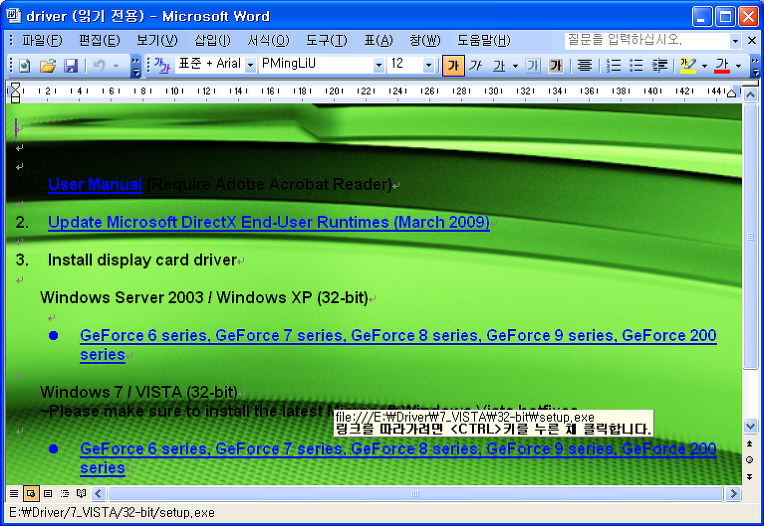
Task: Create a new blank document
Action: click(24, 65)
